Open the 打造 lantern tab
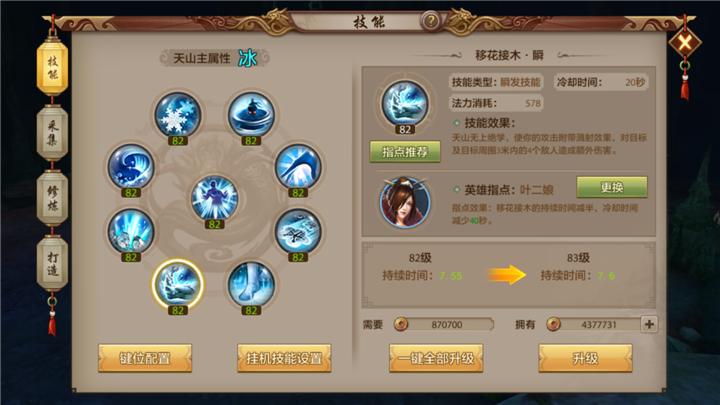This screenshot has height=405, width=720. click(52, 264)
